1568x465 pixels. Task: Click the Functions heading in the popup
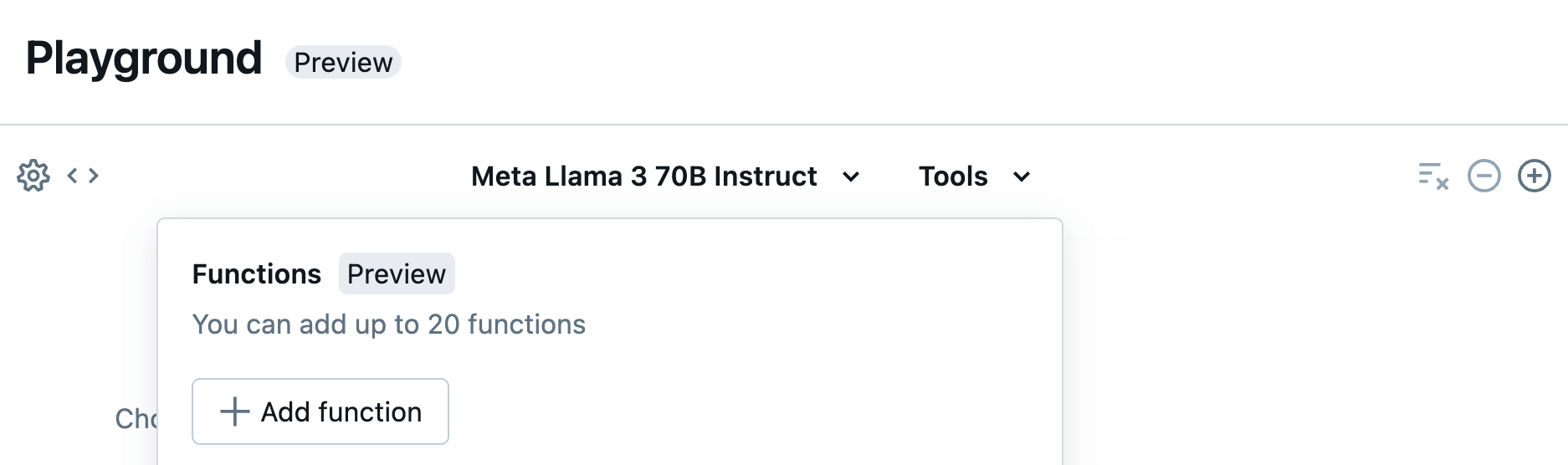click(257, 274)
